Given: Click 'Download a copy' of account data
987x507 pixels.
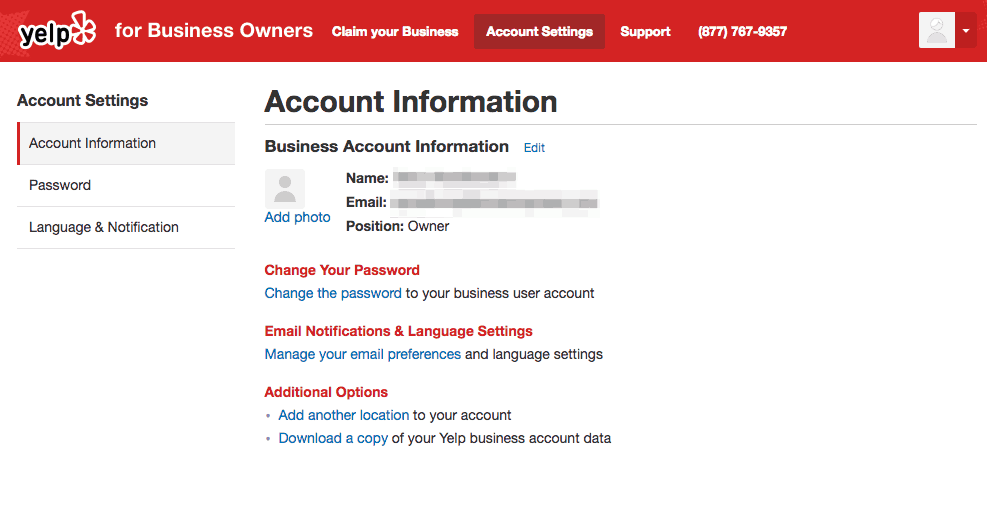Looking at the screenshot, I should (333, 439).
